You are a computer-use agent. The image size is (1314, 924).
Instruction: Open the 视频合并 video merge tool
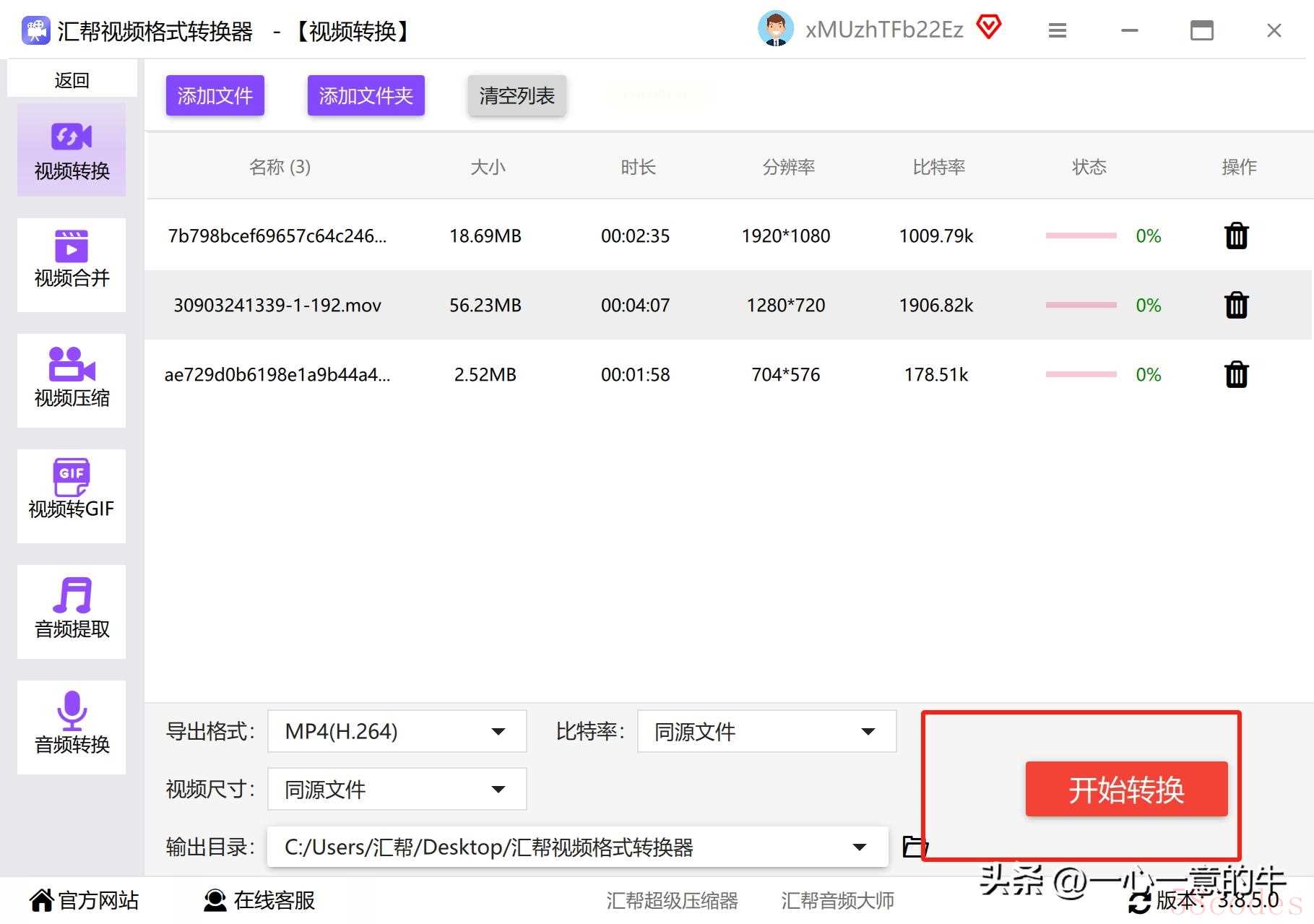tap(72, 264)
